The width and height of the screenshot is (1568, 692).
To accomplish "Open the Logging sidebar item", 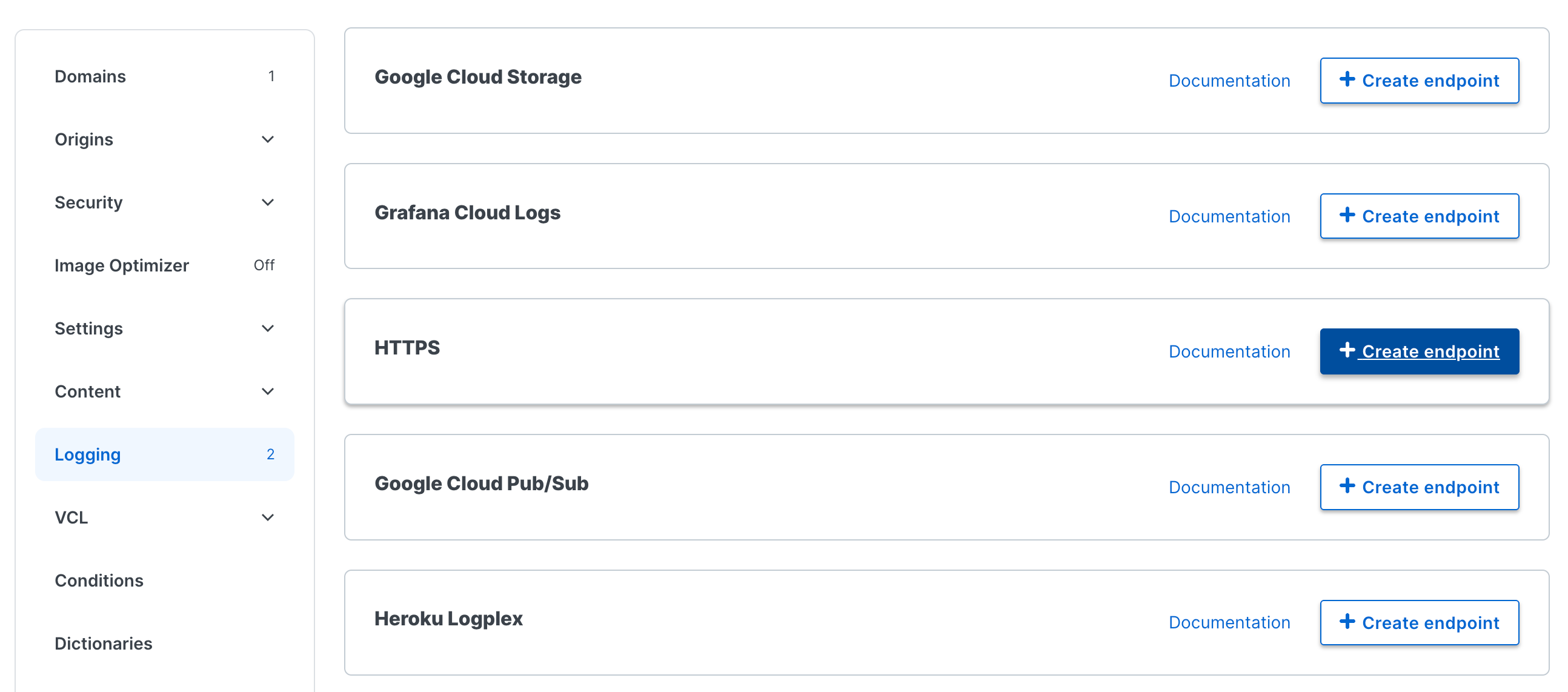I will pos(164,454).
